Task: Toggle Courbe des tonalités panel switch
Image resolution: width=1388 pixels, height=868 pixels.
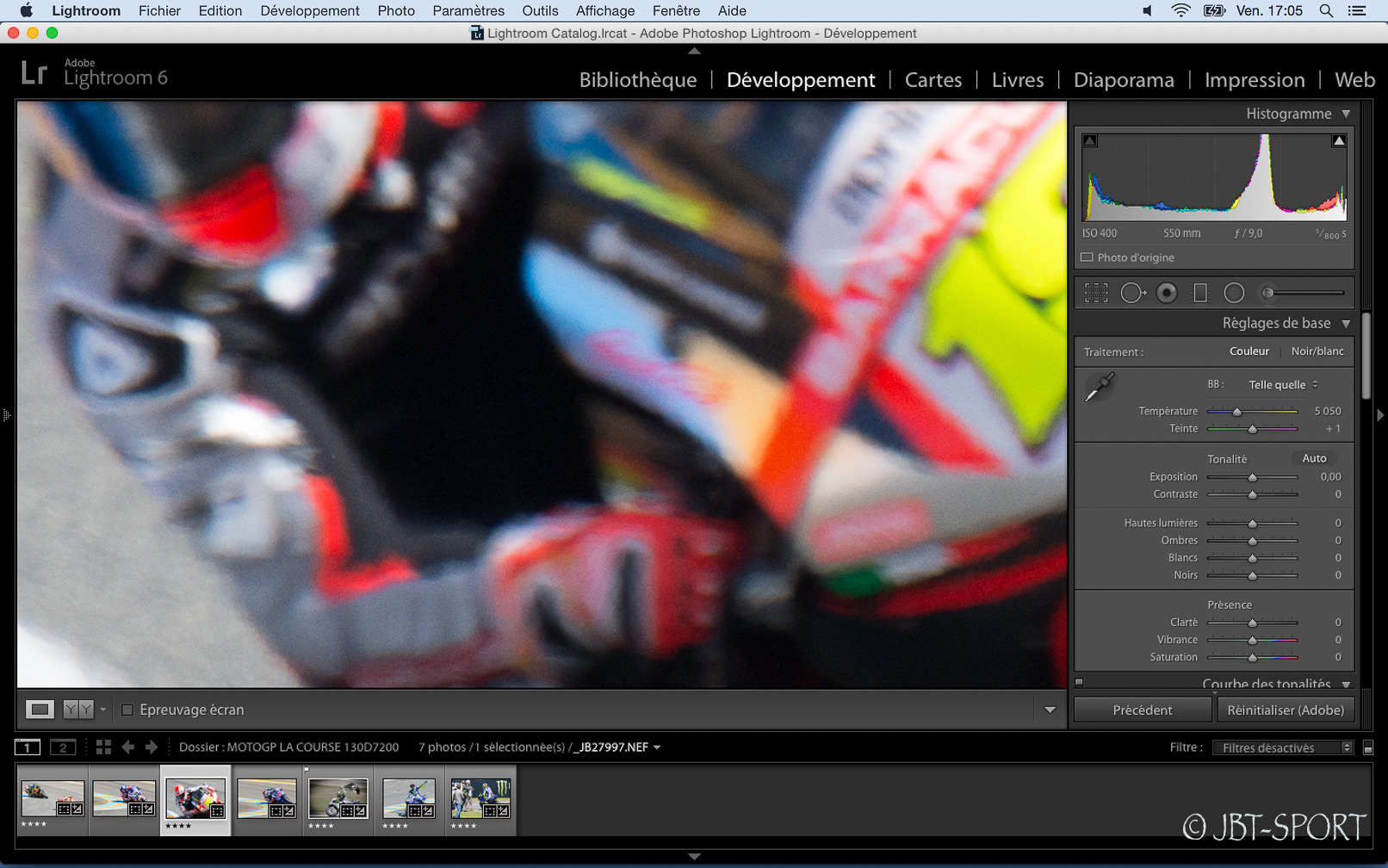Action: [1080, 683]
